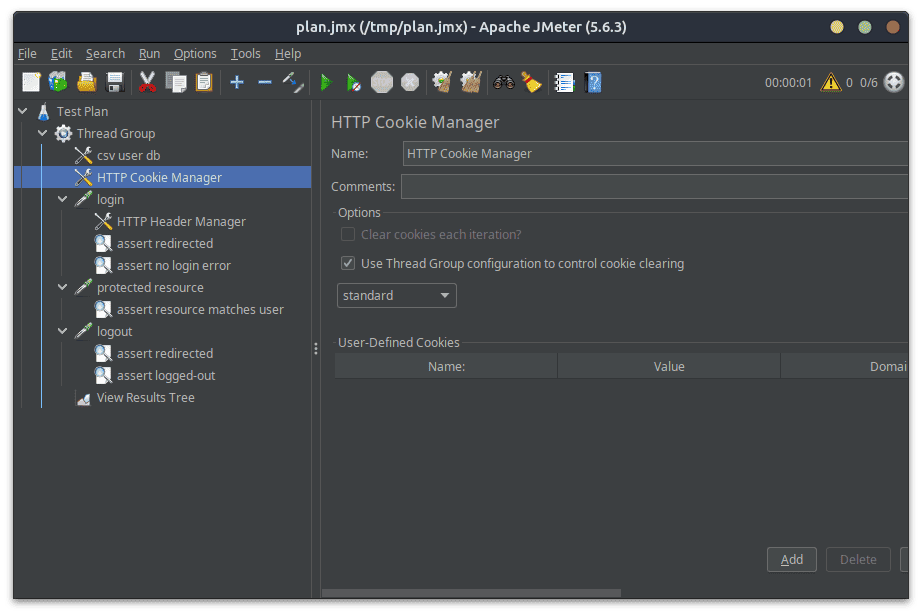Collapse the Thread Group tree node
Viewport: 922px width, 615px height.
[x=43, y=134]
